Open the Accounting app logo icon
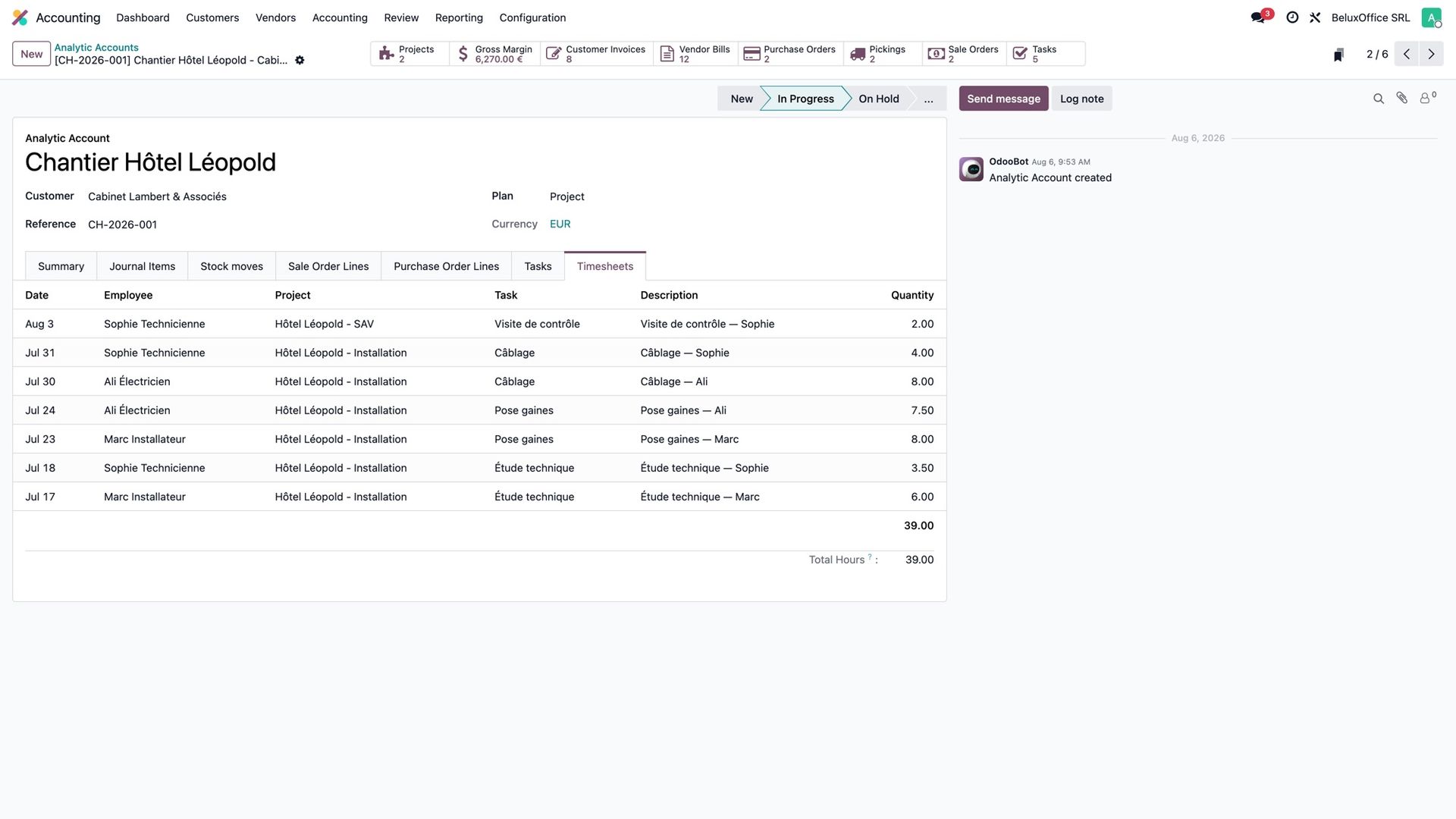This screenshot has width=1456, height=819. coord(20,17)
